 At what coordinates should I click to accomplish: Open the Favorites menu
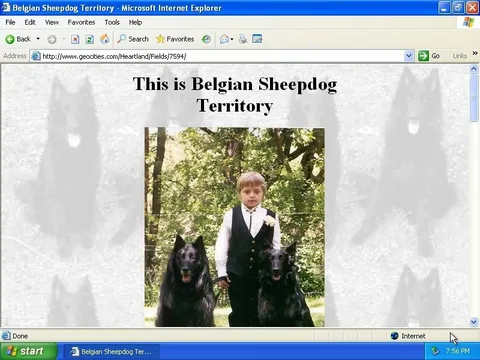(x=81, y=22)
